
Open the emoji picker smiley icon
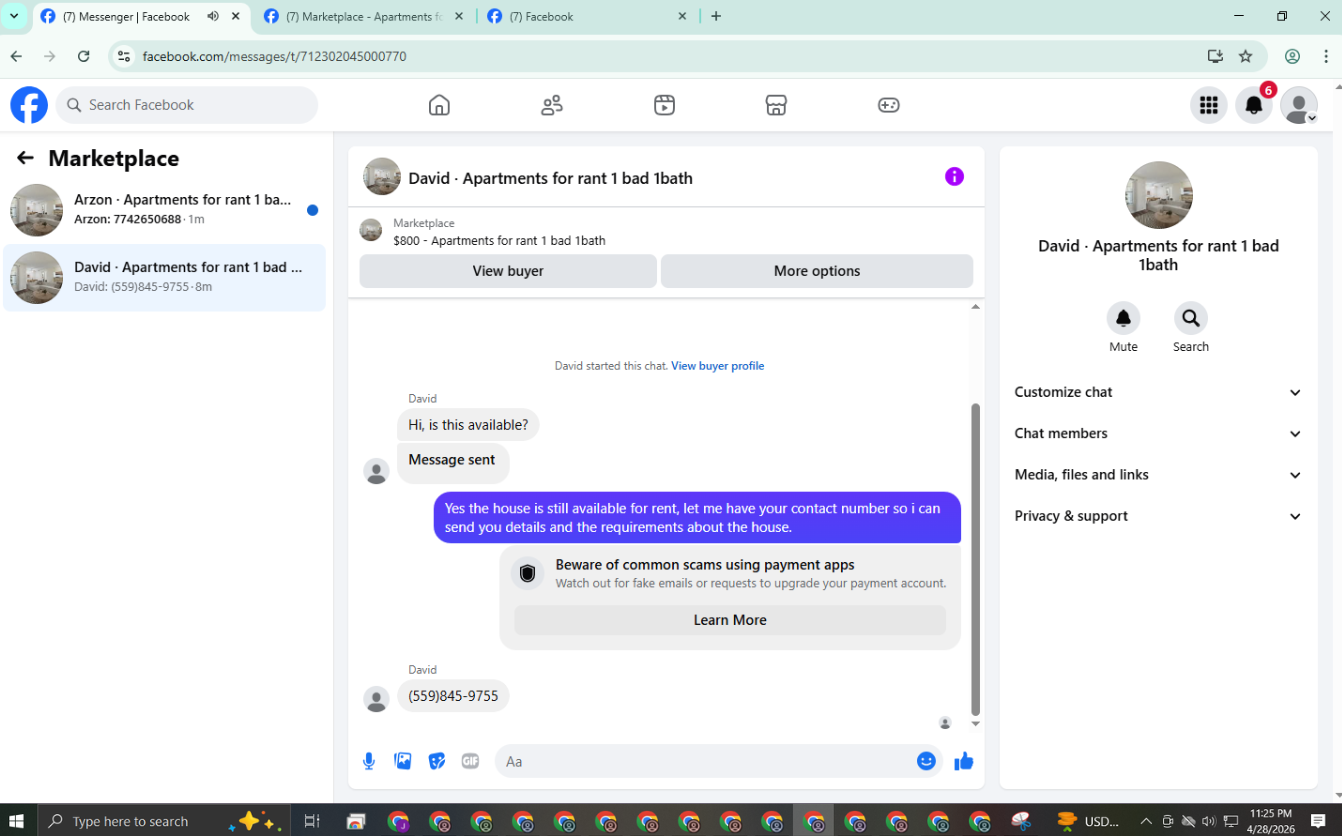(926, 761)
